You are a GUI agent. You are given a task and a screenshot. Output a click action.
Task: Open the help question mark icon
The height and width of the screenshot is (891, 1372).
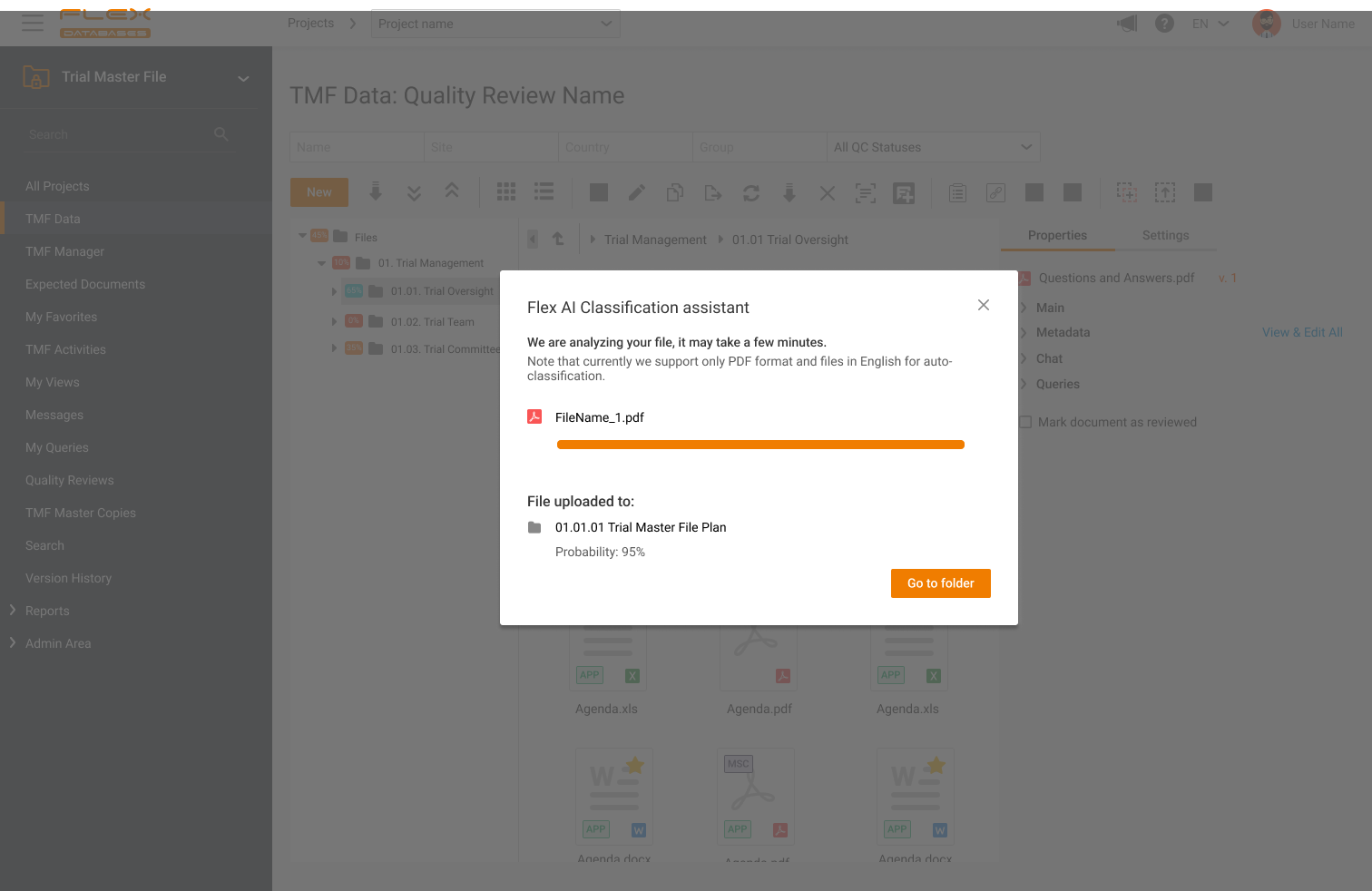1164,24
